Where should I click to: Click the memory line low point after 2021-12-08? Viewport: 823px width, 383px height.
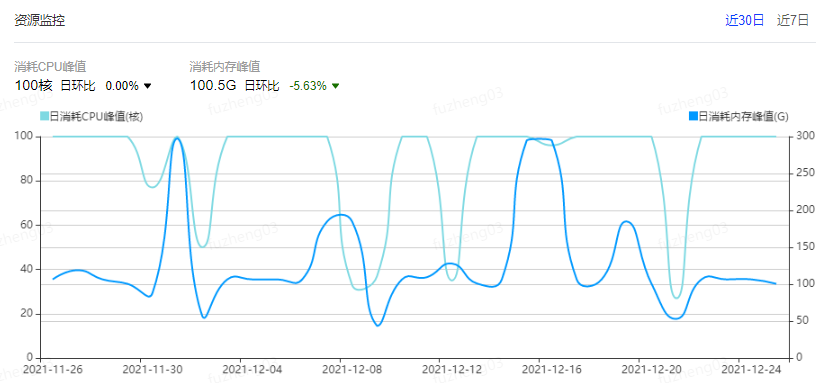[x=378, y=325]
